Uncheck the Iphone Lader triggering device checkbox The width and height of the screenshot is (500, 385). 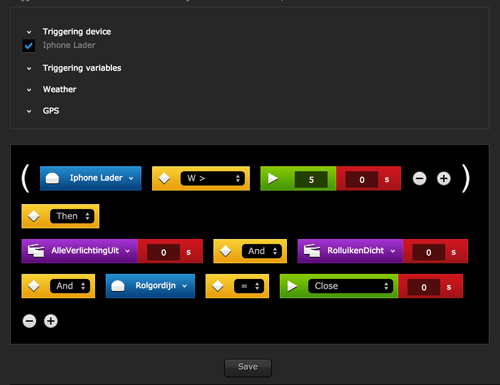(29, 46)
